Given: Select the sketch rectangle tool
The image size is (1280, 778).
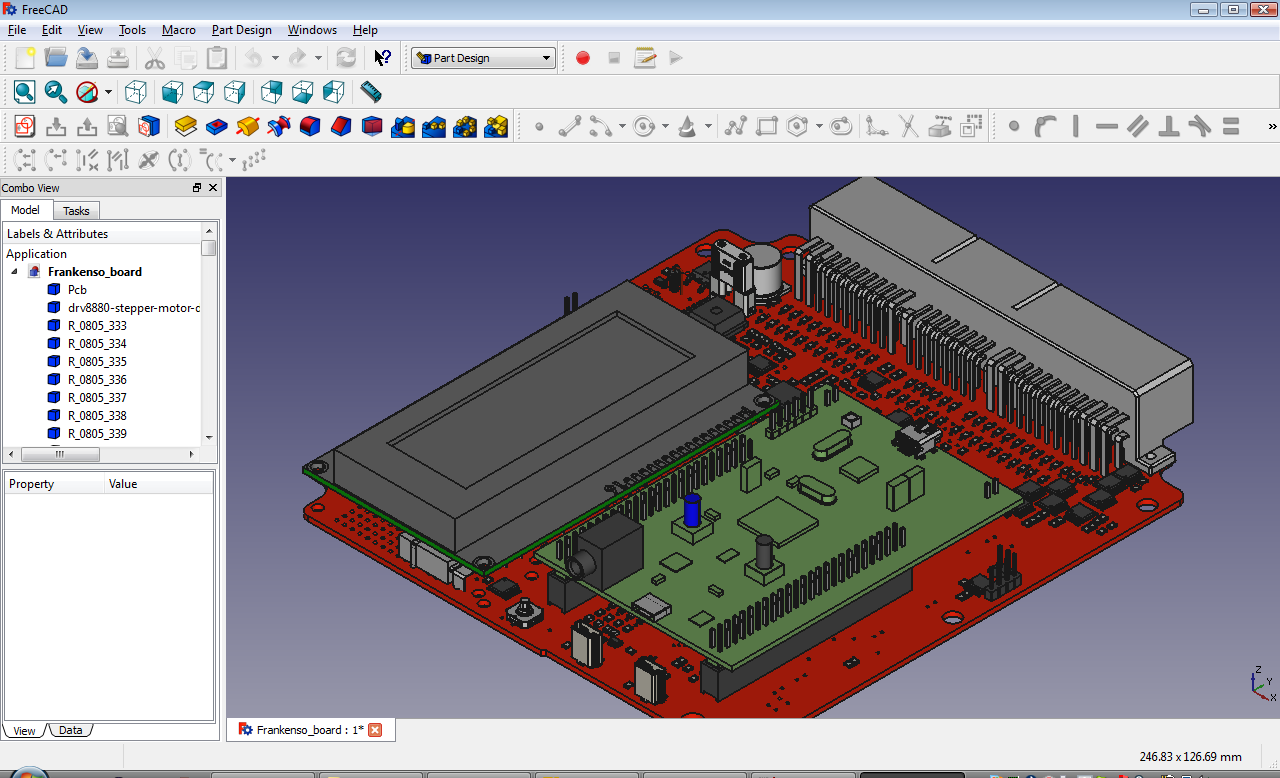Looking at the screenshot, I should (x=767, y=126).
